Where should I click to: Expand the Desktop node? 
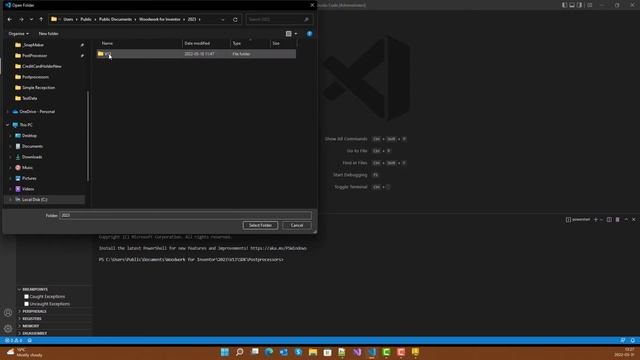click(x=11, y=136)
